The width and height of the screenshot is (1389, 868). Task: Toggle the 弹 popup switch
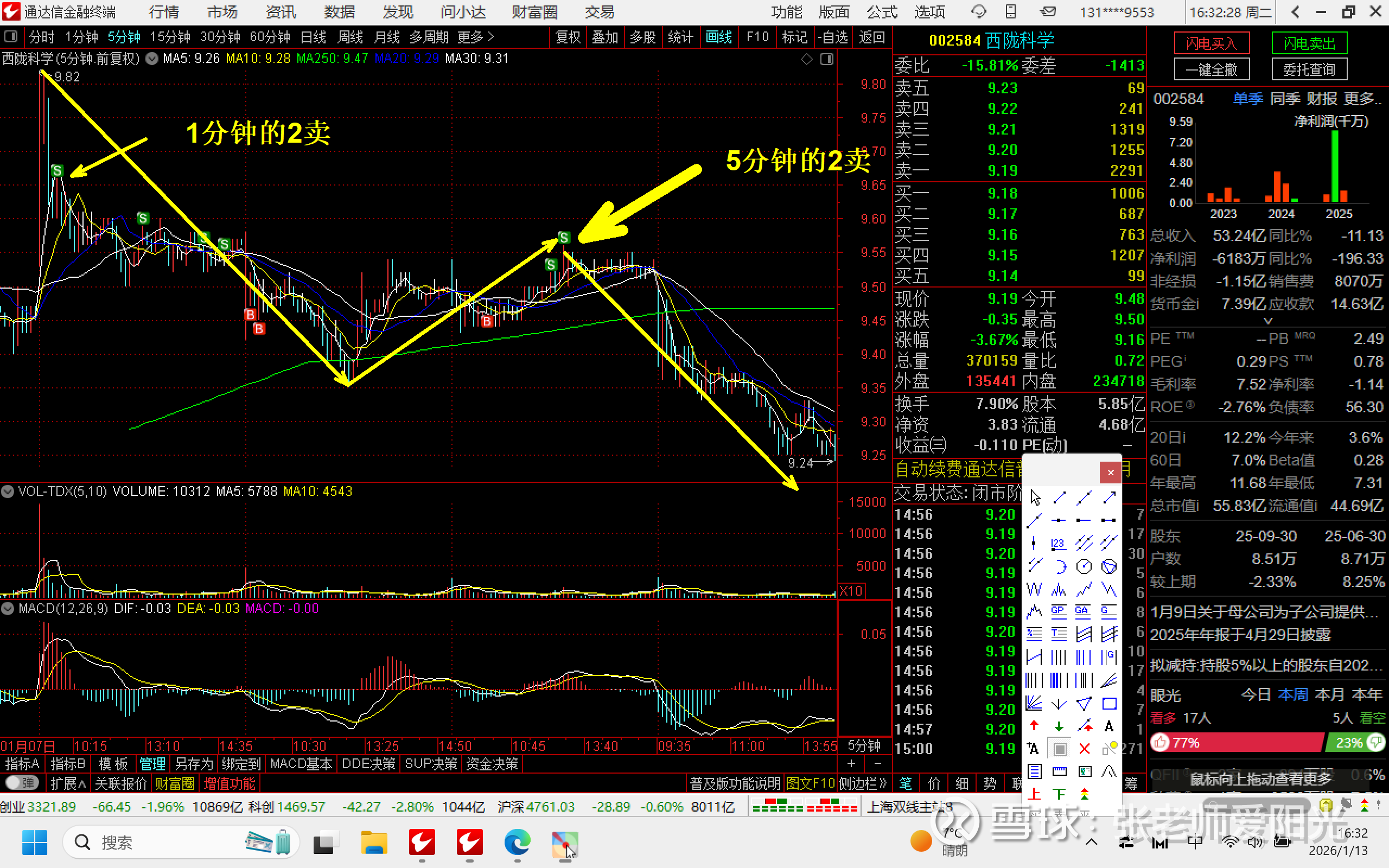tap(22, 782)
